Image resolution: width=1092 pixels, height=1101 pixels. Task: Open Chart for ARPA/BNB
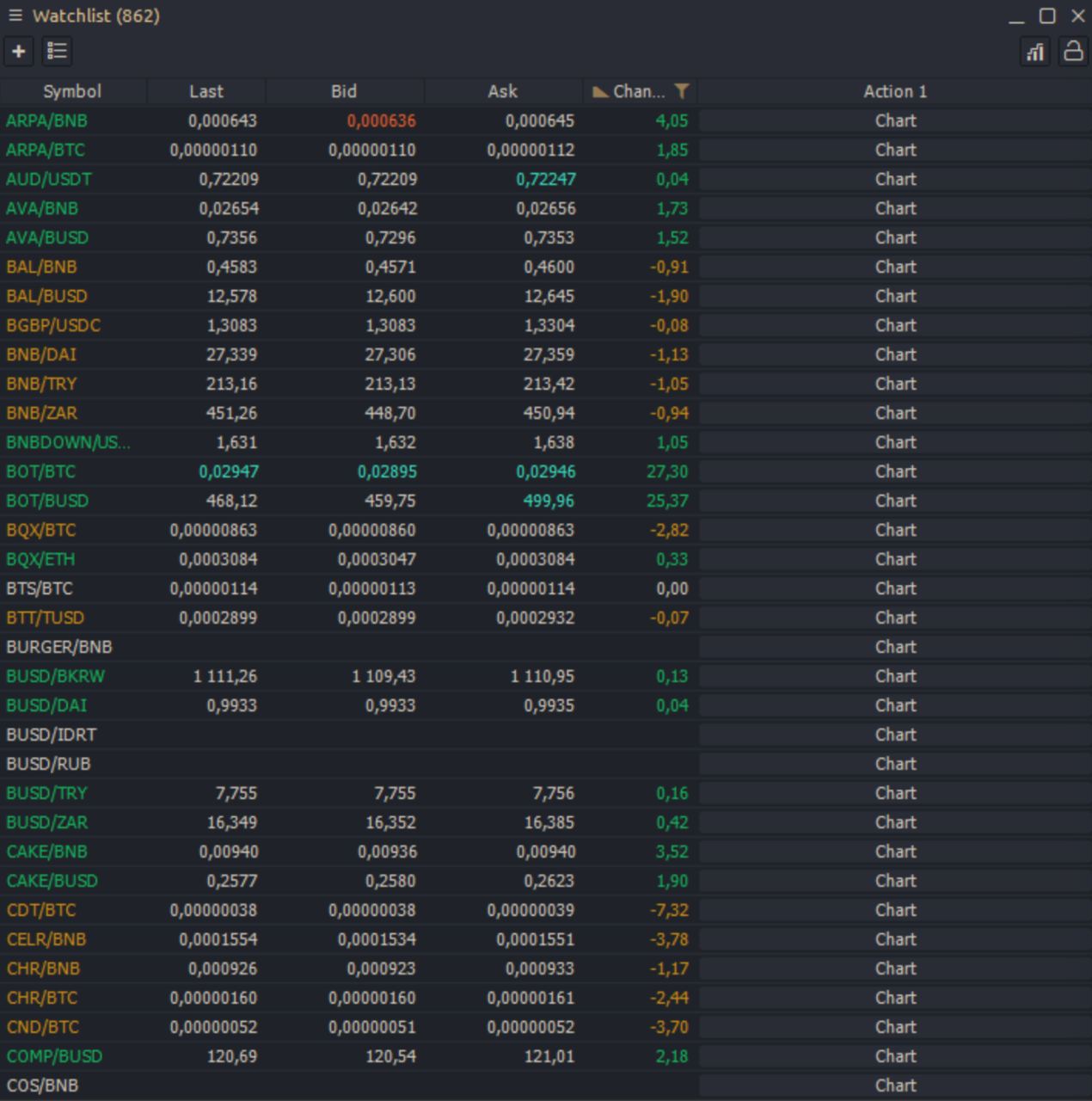click(x=895, y=120)
